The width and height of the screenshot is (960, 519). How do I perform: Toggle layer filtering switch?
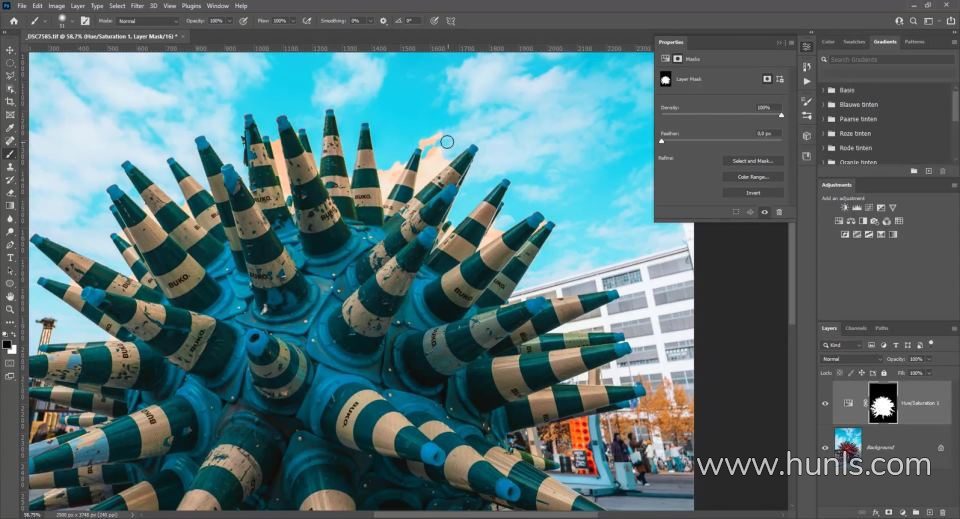click(931, 344)
